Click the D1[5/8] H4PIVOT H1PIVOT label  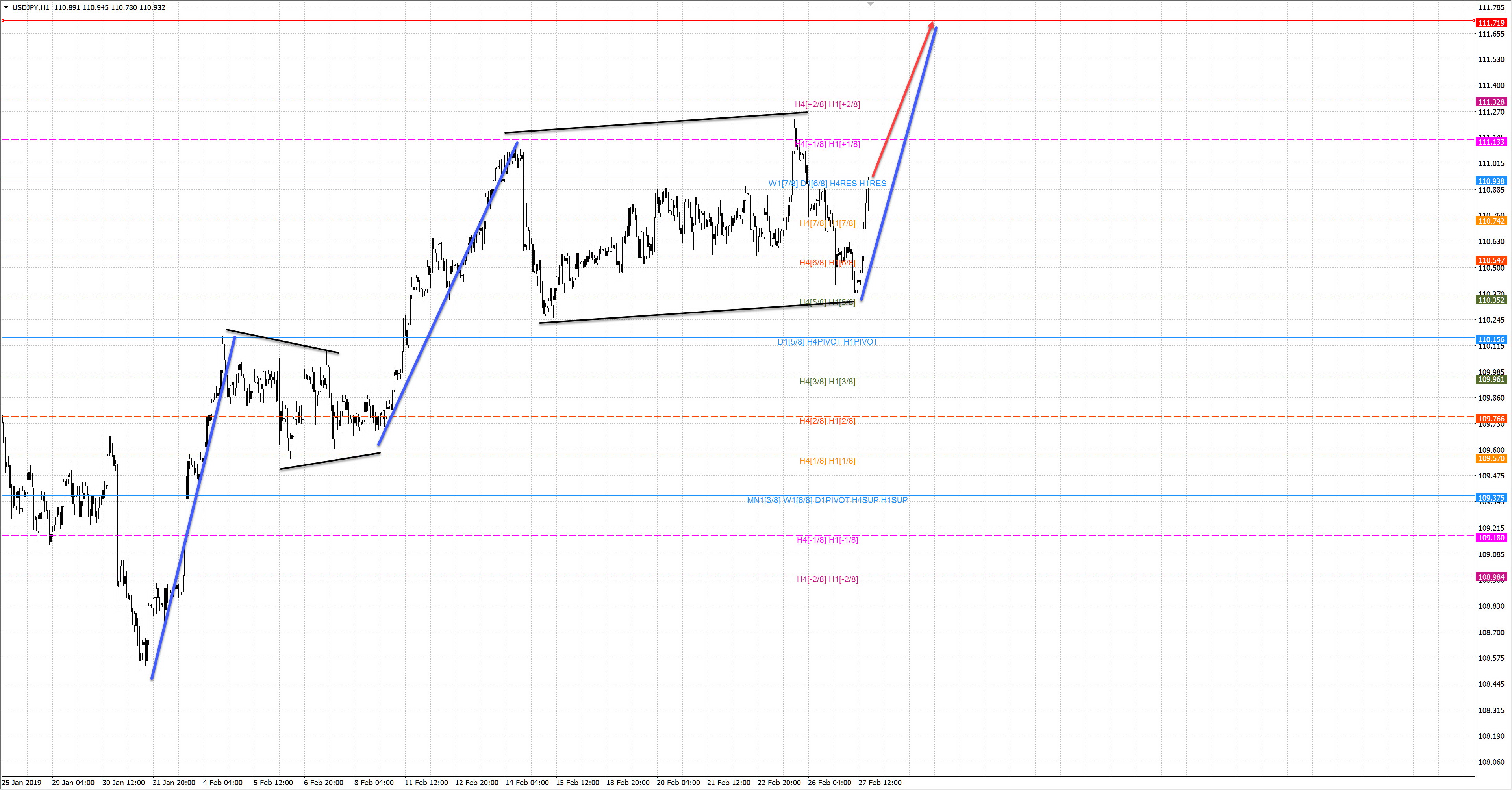[x=827, y=341]
